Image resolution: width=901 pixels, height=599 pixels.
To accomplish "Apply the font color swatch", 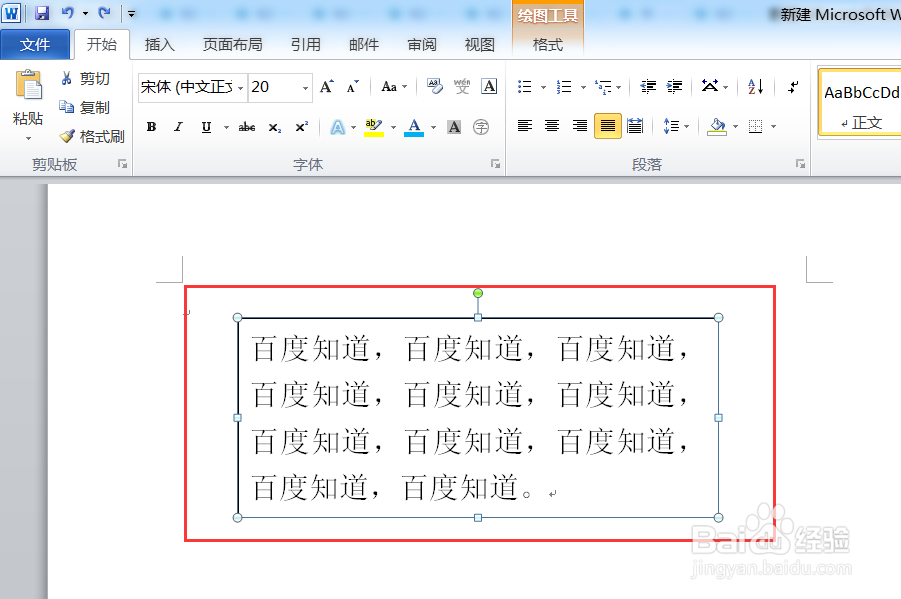I will [x=414, y=127].
